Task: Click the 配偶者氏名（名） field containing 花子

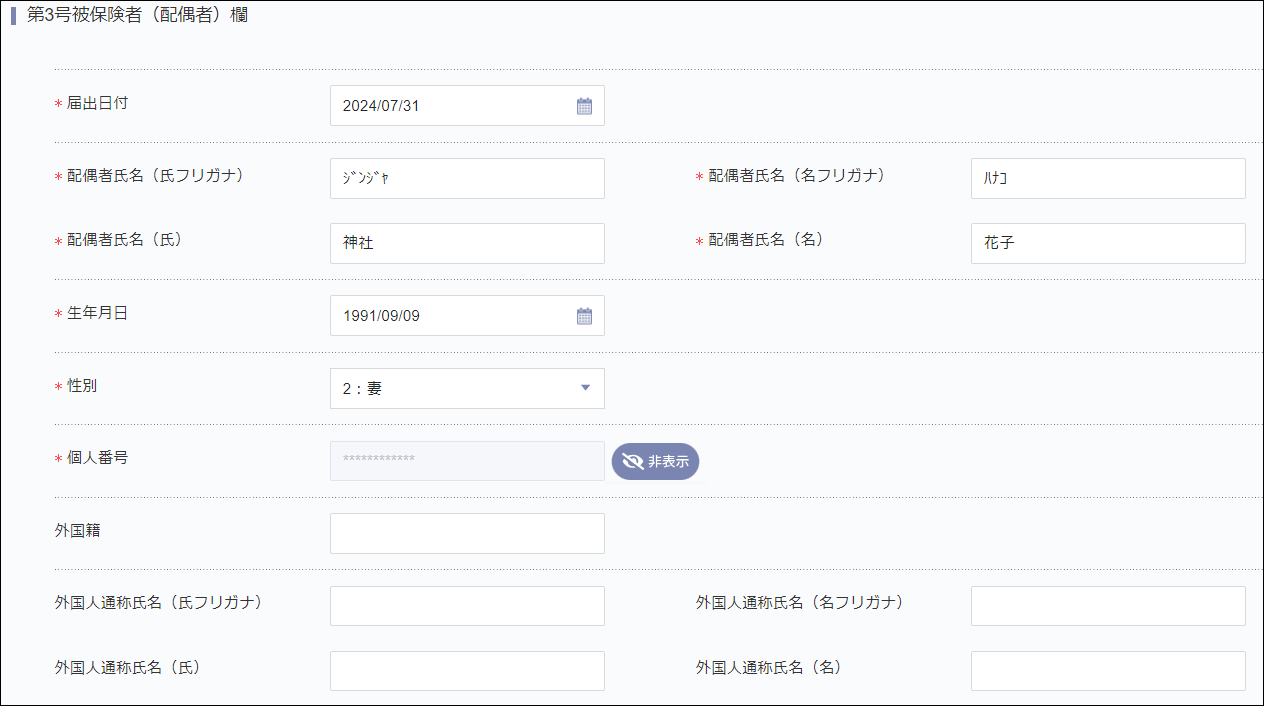Action: click(1108, 242)
